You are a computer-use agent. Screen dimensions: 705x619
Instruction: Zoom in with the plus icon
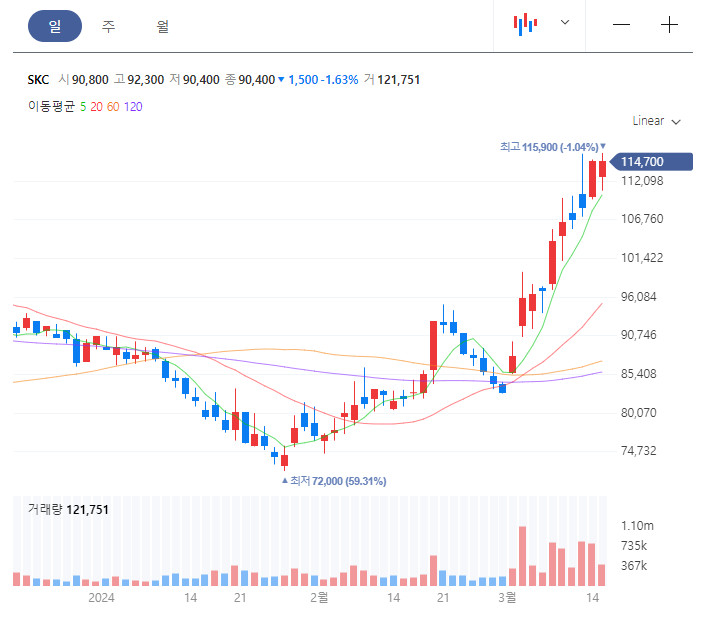pos(669,25)
